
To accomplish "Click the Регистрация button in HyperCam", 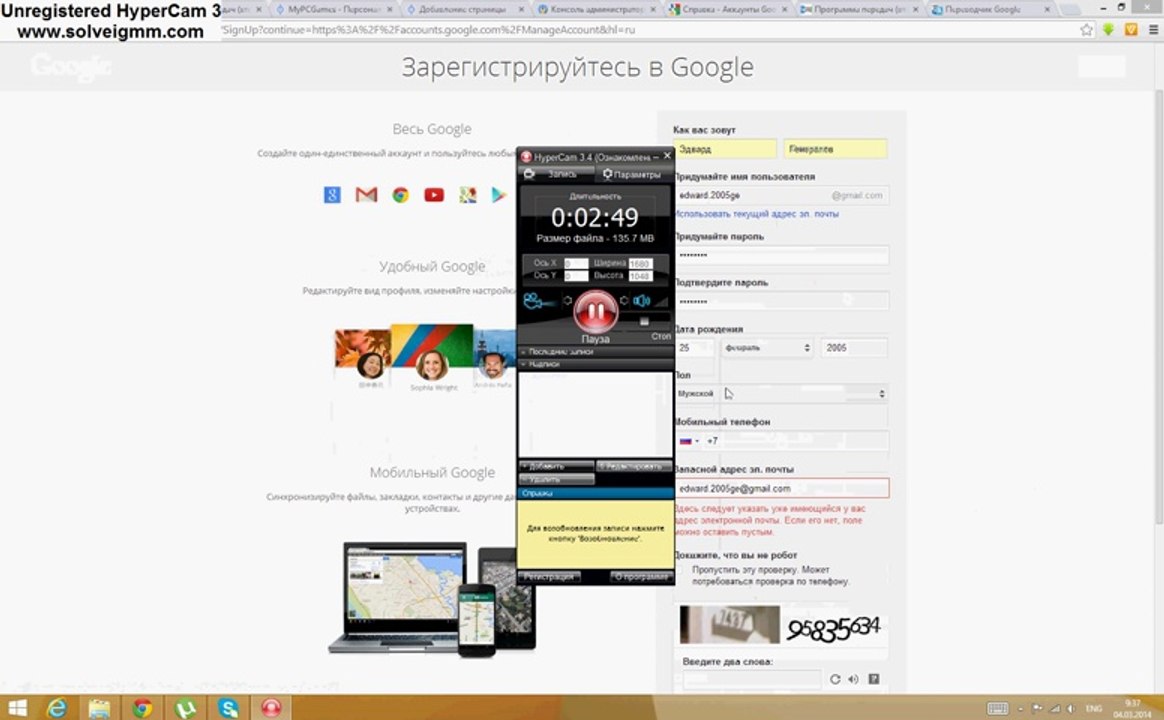I will pos(549,577).
